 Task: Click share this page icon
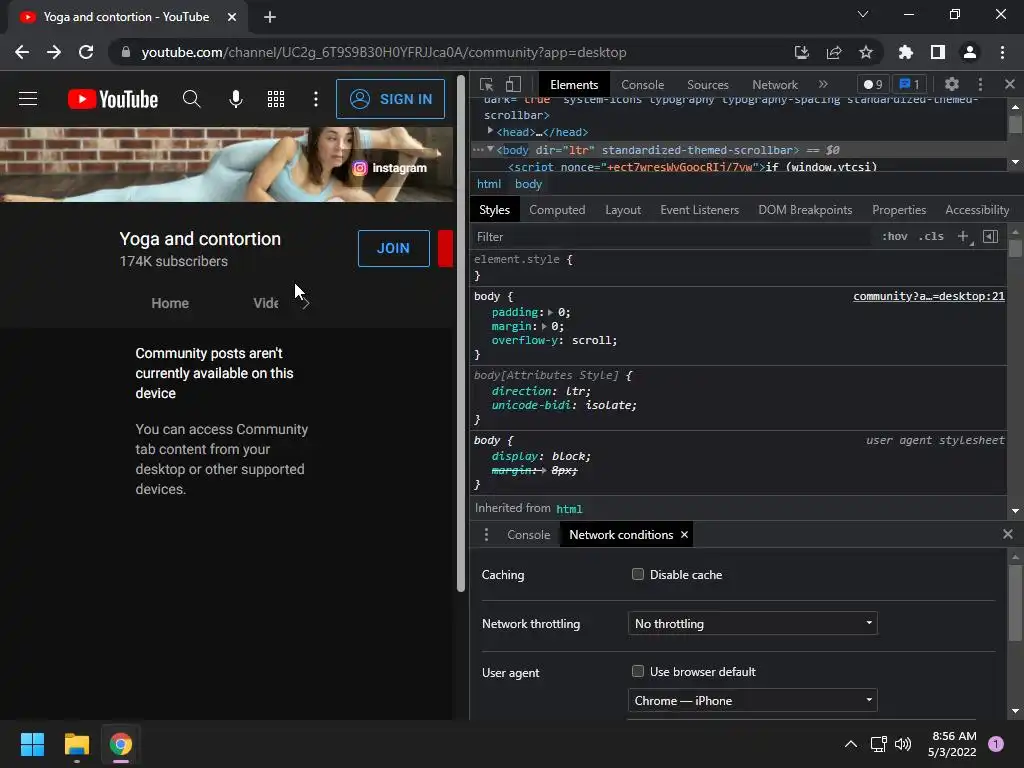(x=834, y=52)
